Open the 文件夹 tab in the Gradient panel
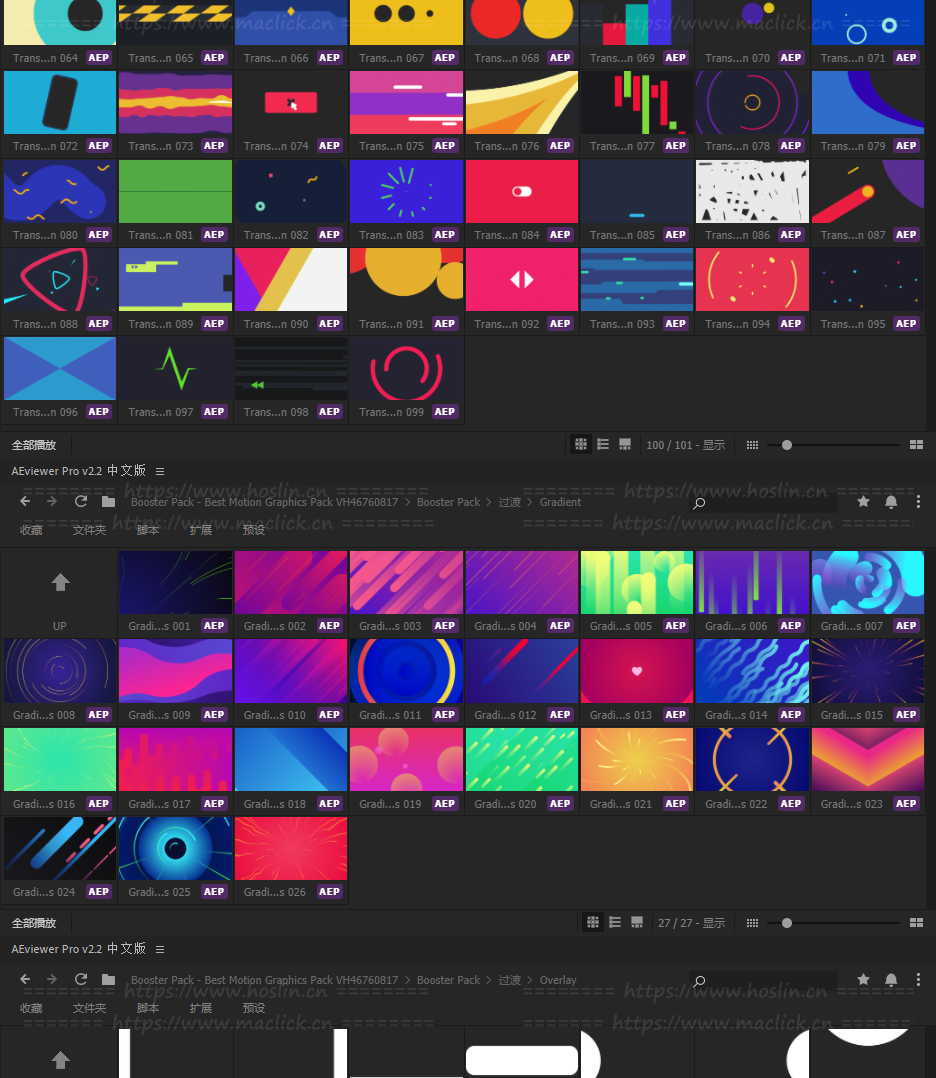The image size is (936, 1078). [89, 530]
